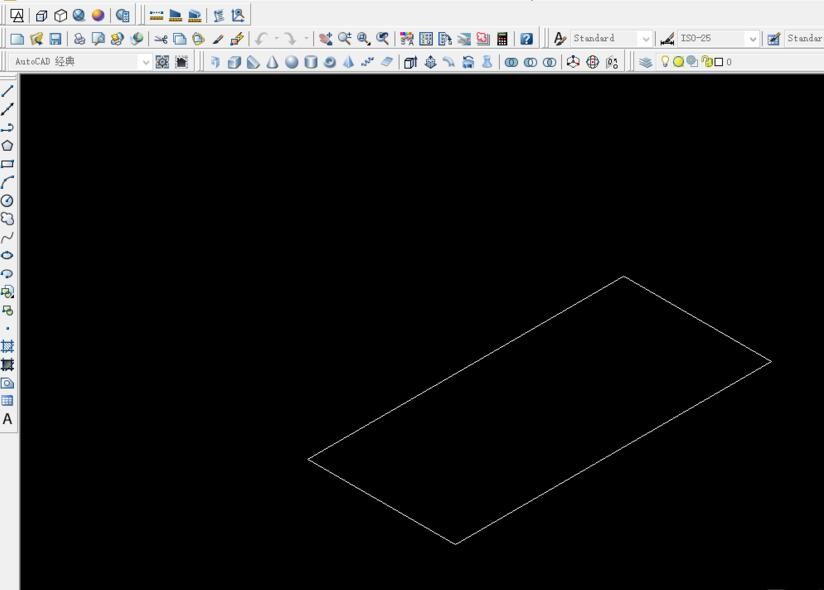Click the layer color swatch square
Screen dimensions: 824x590
[x=718, y=62]
